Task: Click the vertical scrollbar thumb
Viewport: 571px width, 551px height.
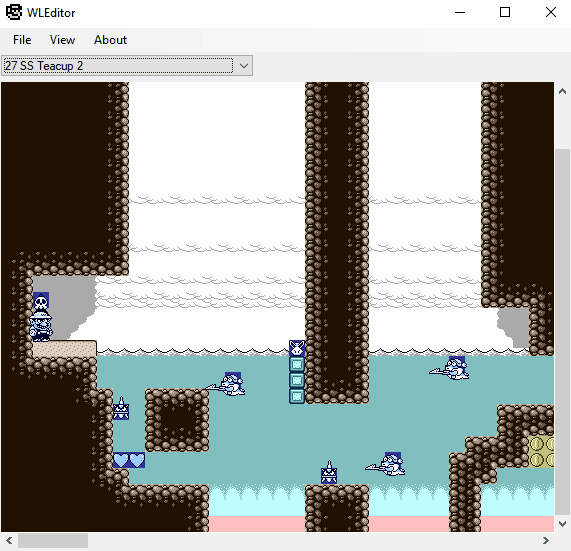Action: coord(562,331)
